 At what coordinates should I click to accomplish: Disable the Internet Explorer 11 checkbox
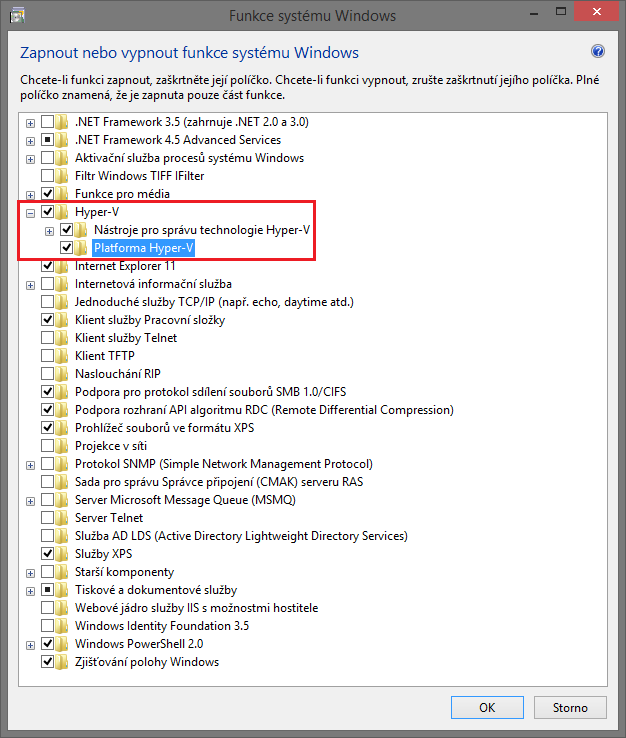point(48,266)
